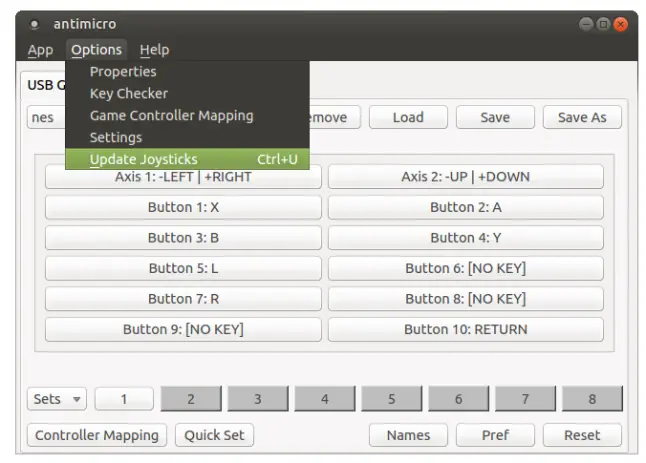
Task: Switch to set 7
Action: [x=525, y=399]
